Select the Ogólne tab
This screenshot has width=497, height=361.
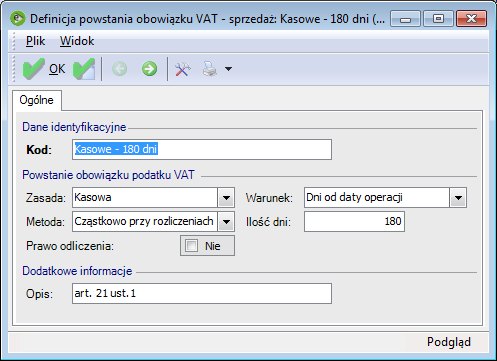click(x=37, y=100)
